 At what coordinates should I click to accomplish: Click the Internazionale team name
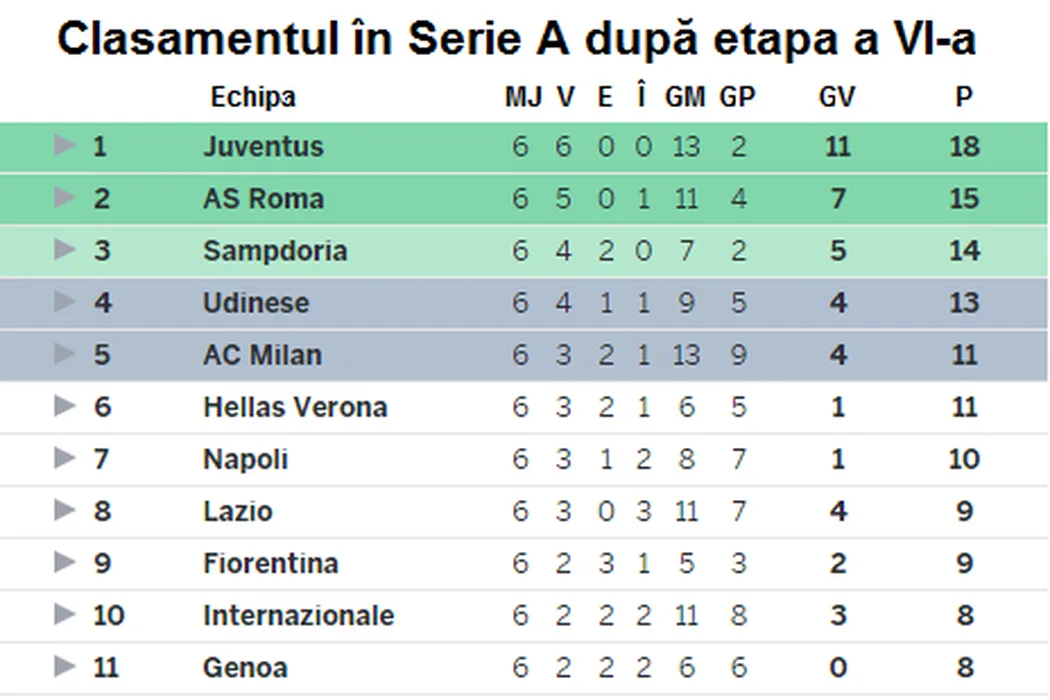298,615
